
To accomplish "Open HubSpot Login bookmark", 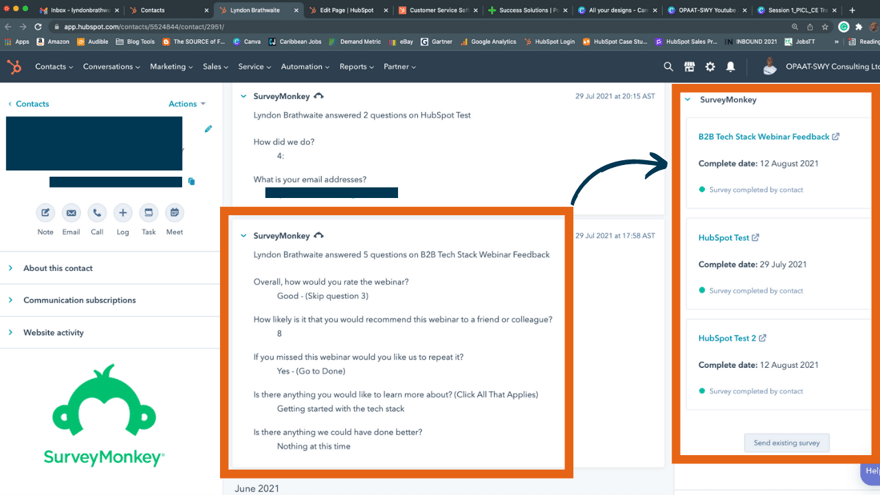I will point(549,42).
